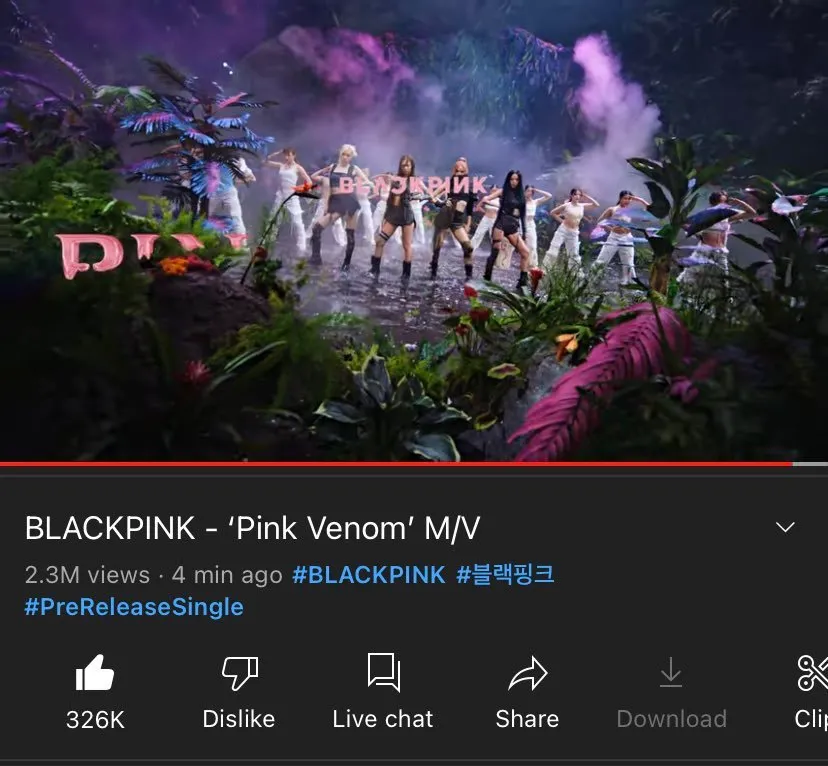Select the Live chat label
Image resolution: width=828 pixels, height=766 pixels.
(x=383, y=719)
